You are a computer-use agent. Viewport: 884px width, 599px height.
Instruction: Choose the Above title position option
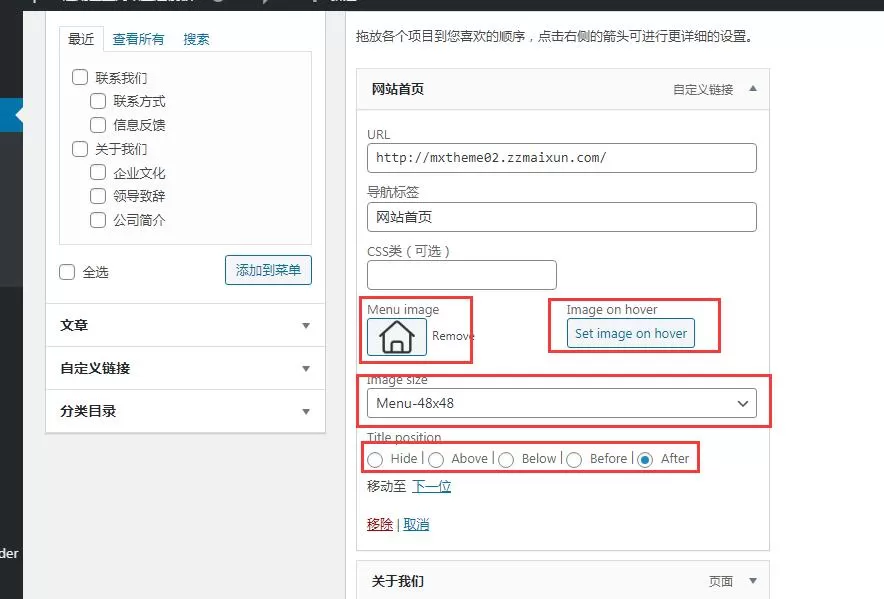pyautogui.click(x=436, y=459)
